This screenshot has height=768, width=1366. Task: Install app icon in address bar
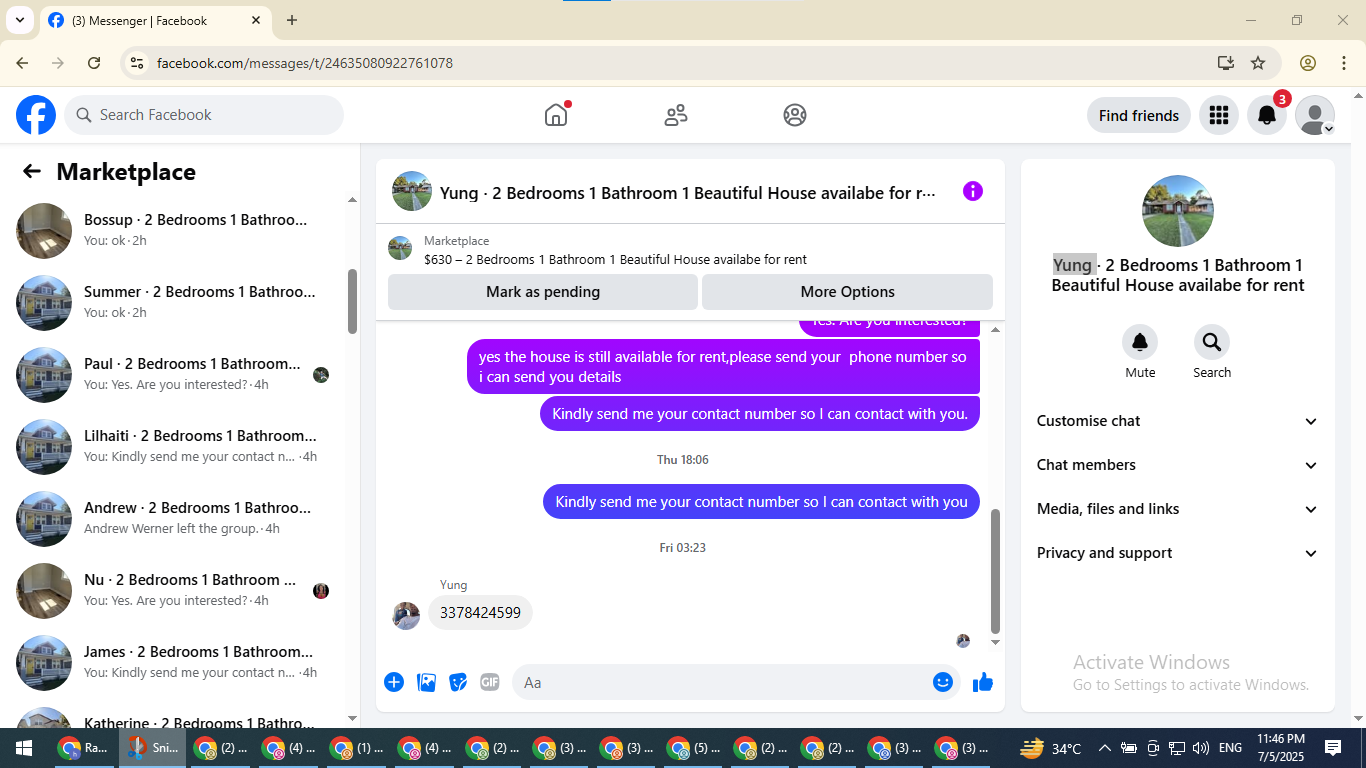pyautogui.click(x=1226, y=63)
